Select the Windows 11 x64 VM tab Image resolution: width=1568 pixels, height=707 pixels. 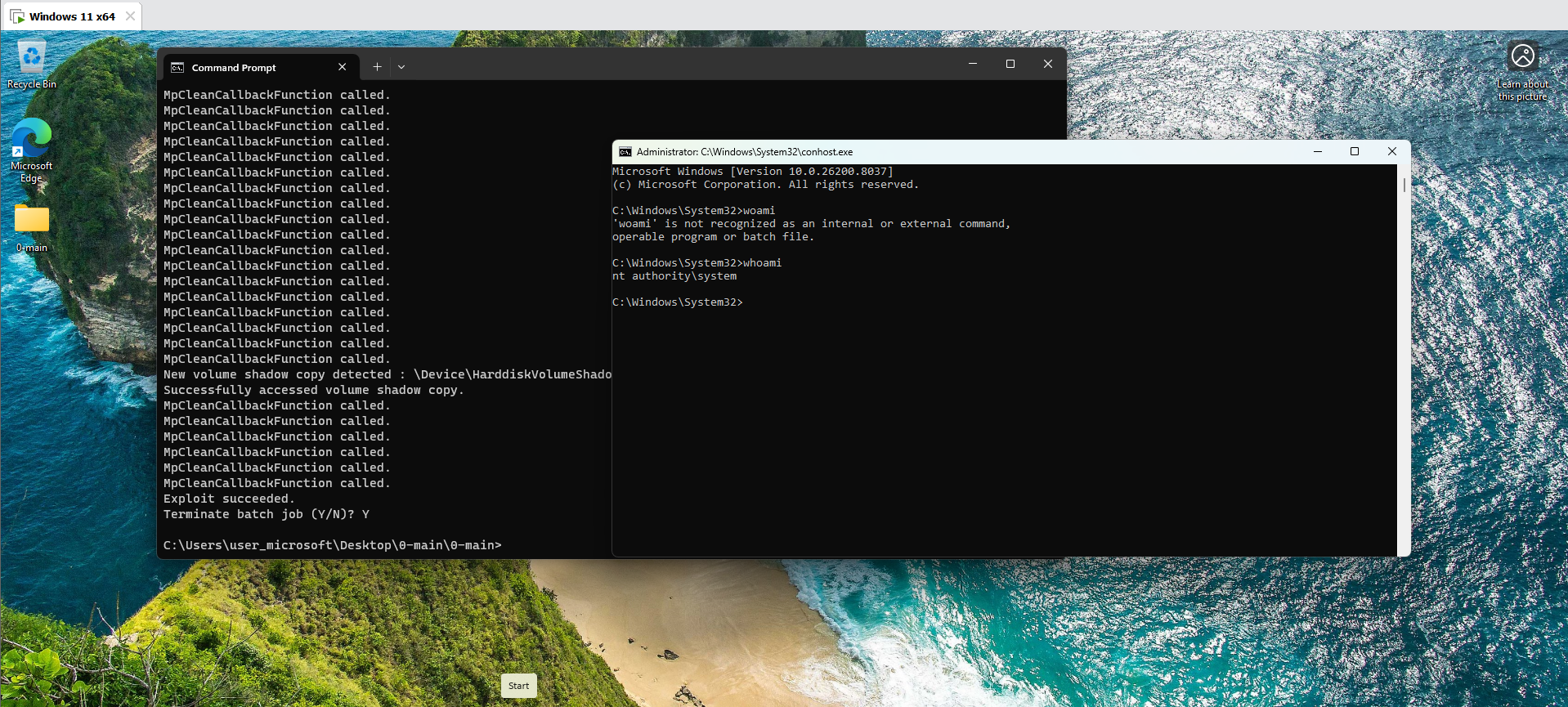coord(72,16)
